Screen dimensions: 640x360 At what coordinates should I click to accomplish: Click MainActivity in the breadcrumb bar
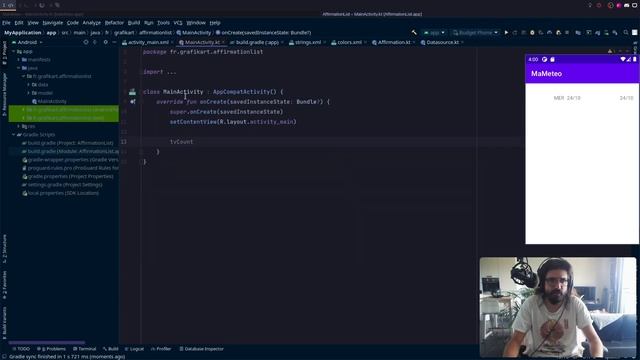[193, 33]
